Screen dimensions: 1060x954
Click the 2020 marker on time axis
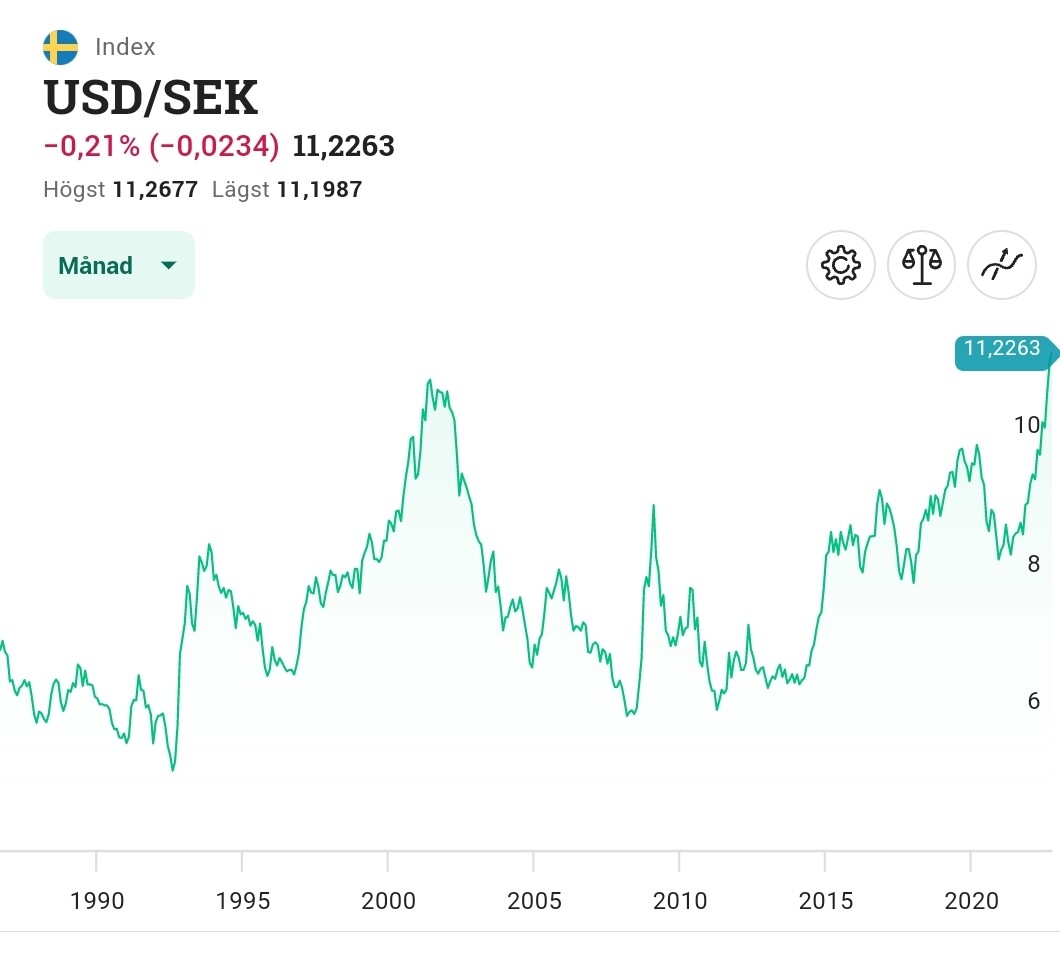pos(971,901)
